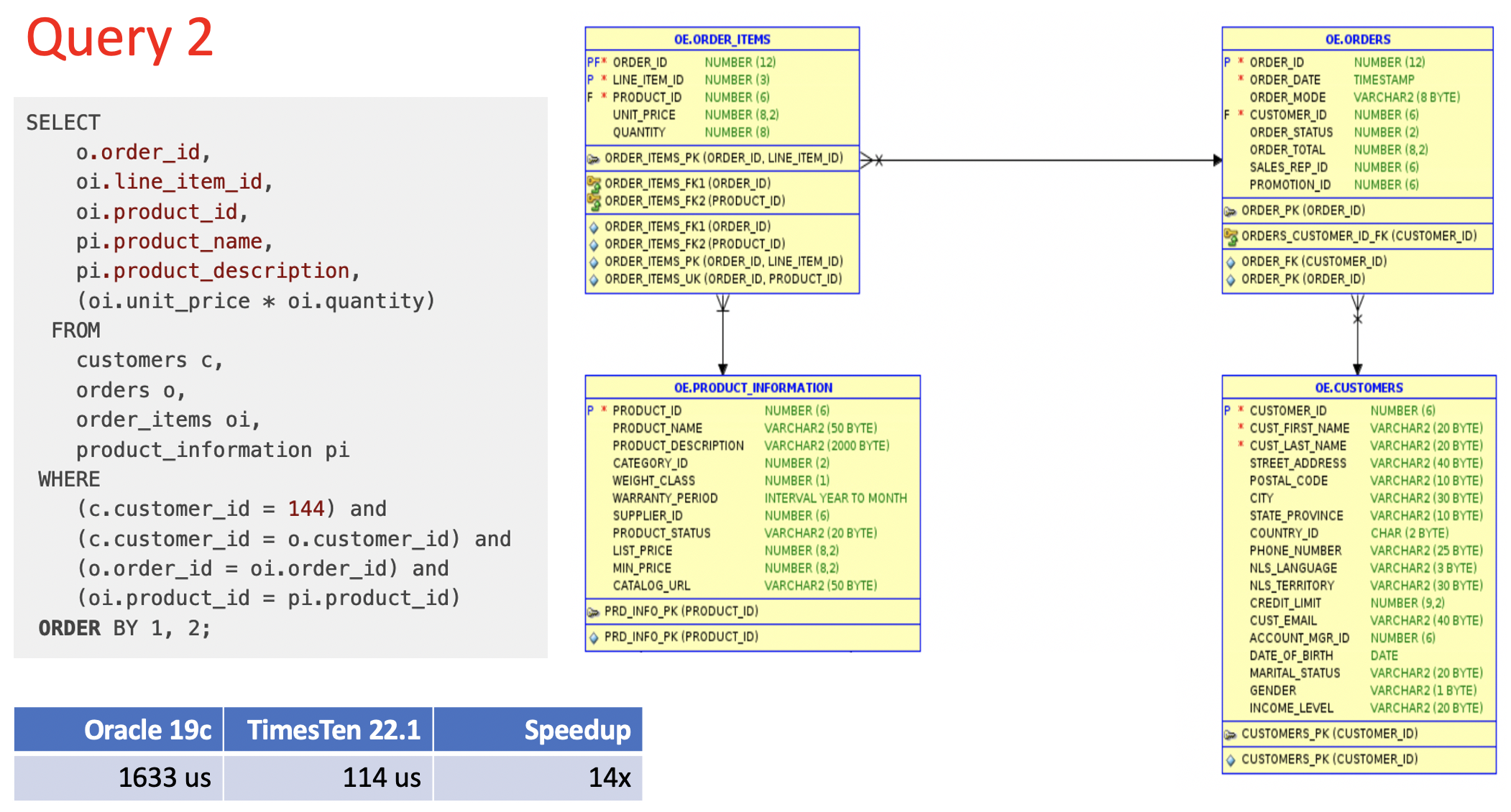Click the OE.CUSTOMERS table title bar

[1359, 388]
